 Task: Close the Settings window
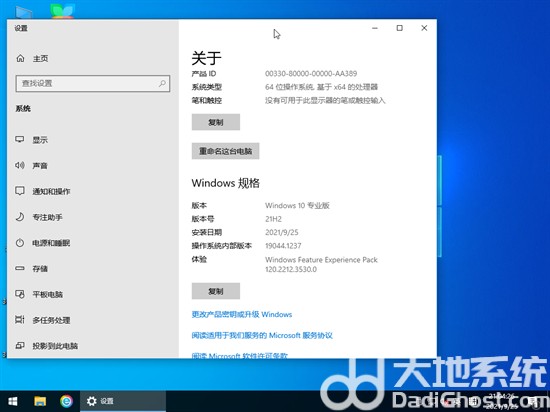tap(424, 28)
